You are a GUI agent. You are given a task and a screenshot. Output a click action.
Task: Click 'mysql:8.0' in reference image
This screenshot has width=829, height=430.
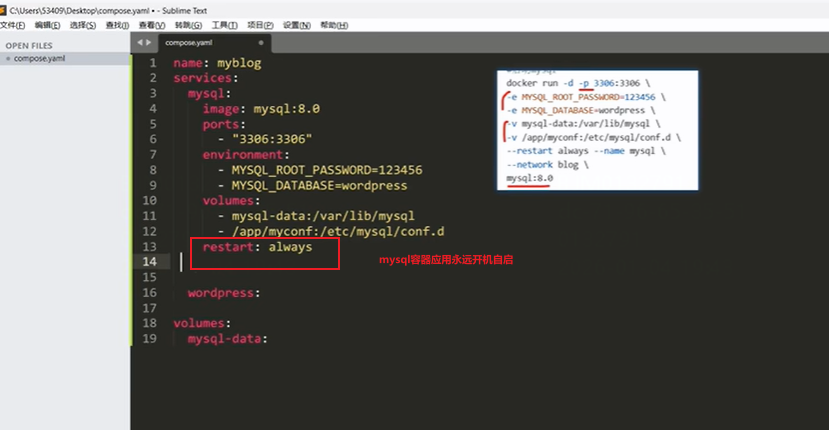[530, 178]
